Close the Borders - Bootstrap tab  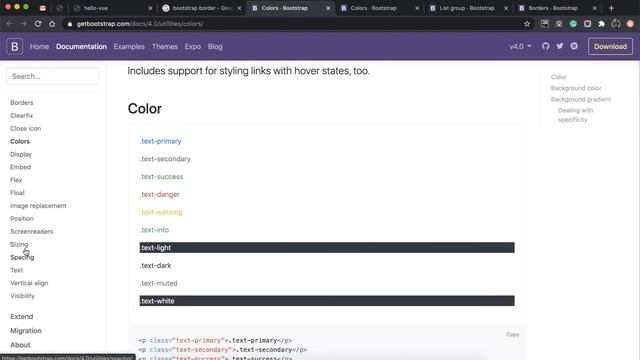click(594, 8)
